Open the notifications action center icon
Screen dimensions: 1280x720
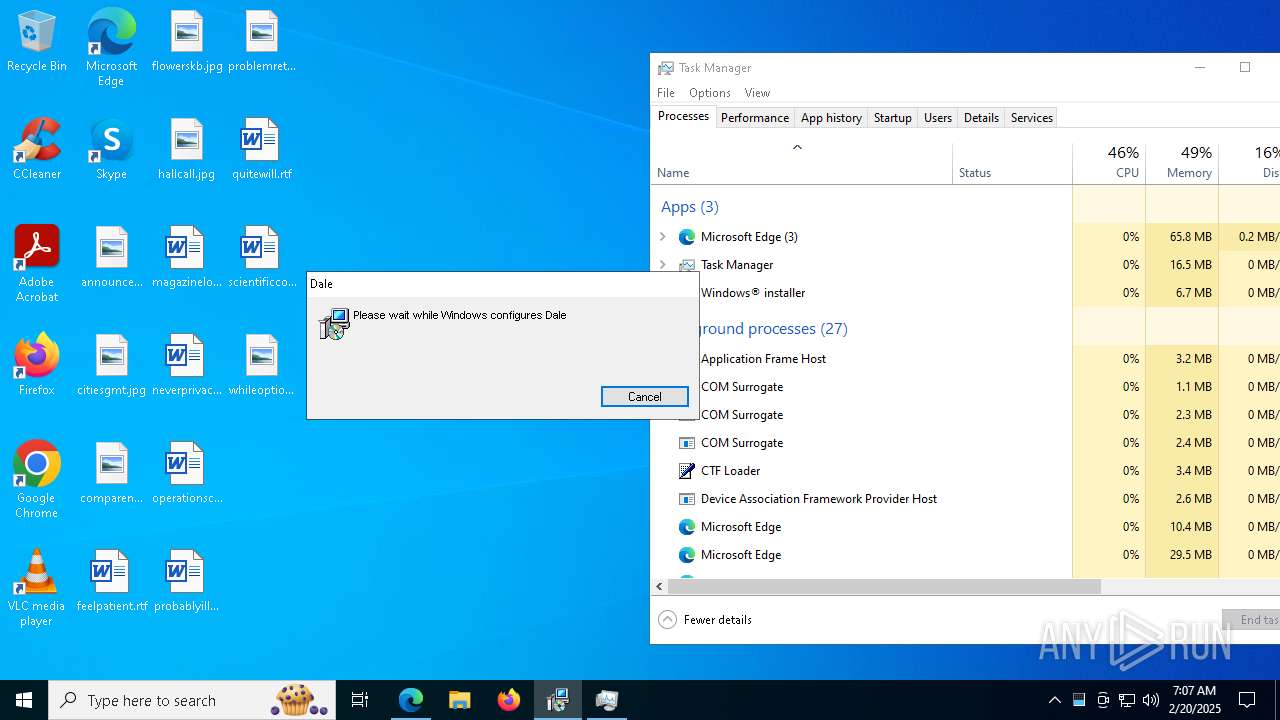pyautogui.click(x=1247, y=700)
